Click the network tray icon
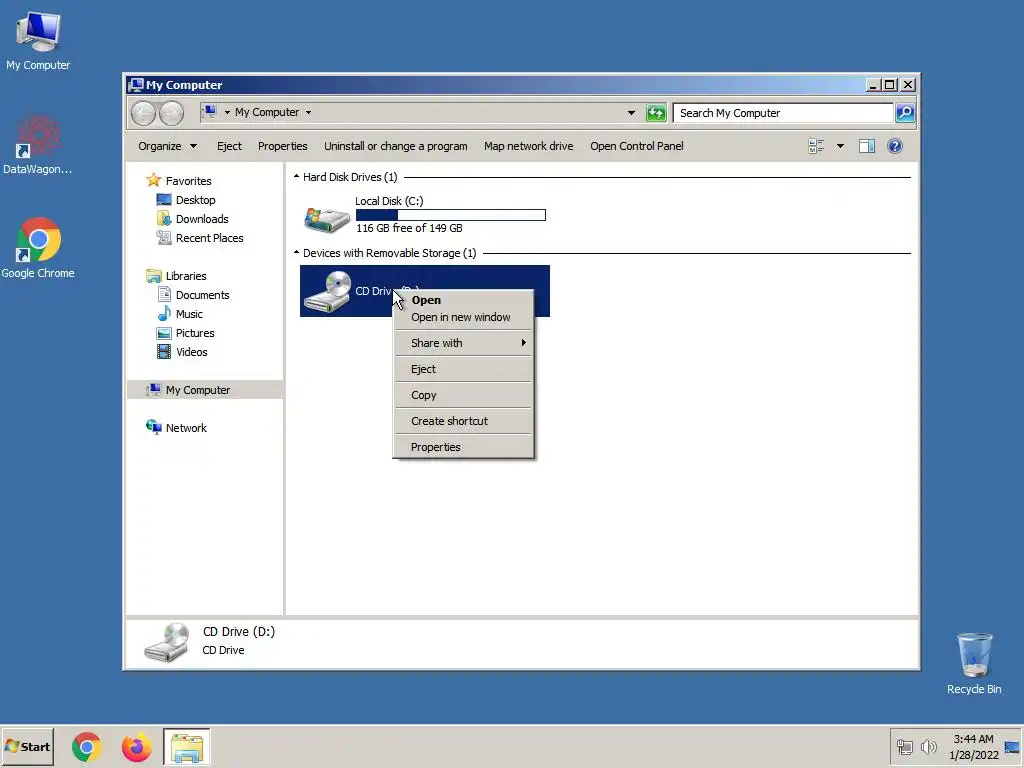The image size is (1024, 768). click(x=904, y=746)
